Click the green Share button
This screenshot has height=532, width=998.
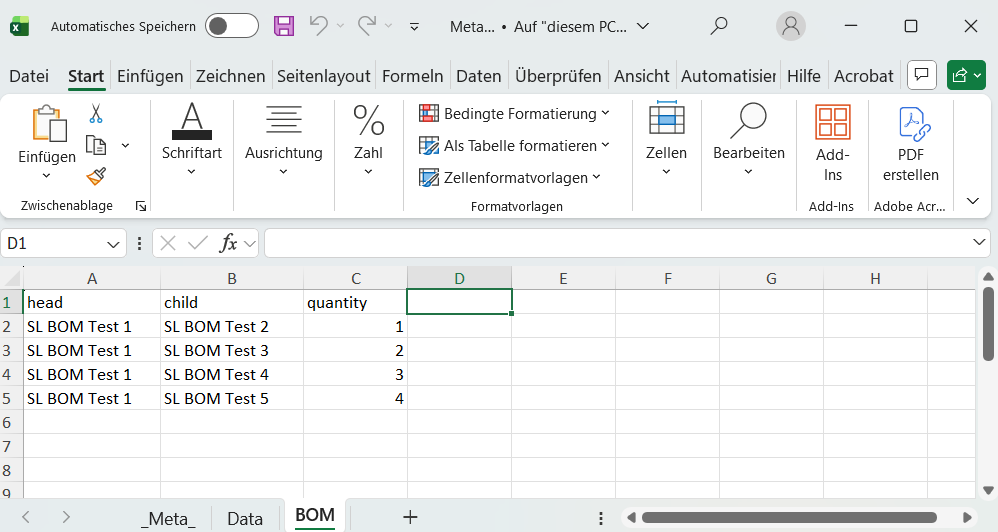click(966, 76)
